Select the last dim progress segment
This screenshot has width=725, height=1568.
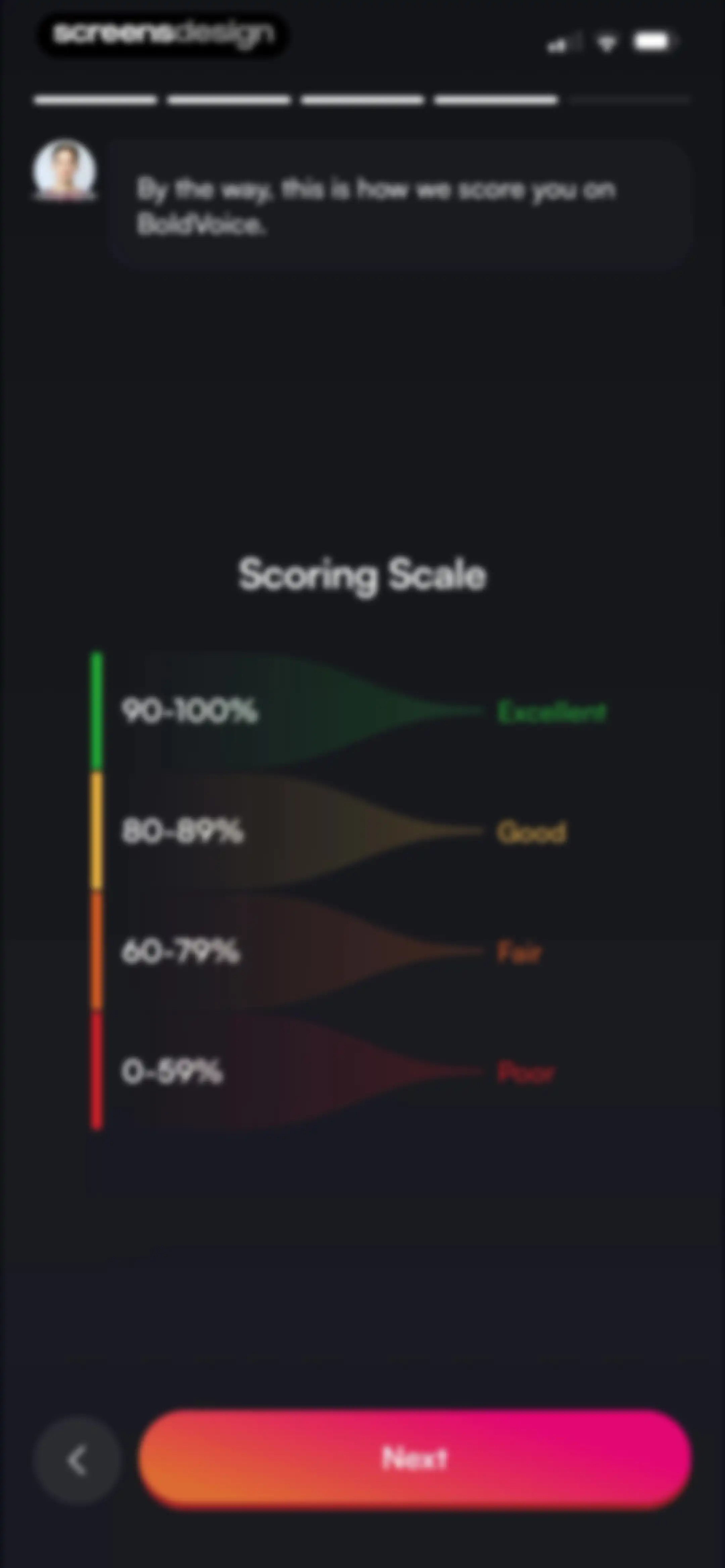coord(630,100)
